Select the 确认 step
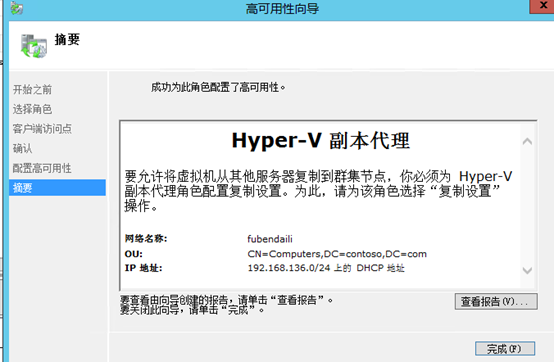Screen dimensions: 554x362 23,148
